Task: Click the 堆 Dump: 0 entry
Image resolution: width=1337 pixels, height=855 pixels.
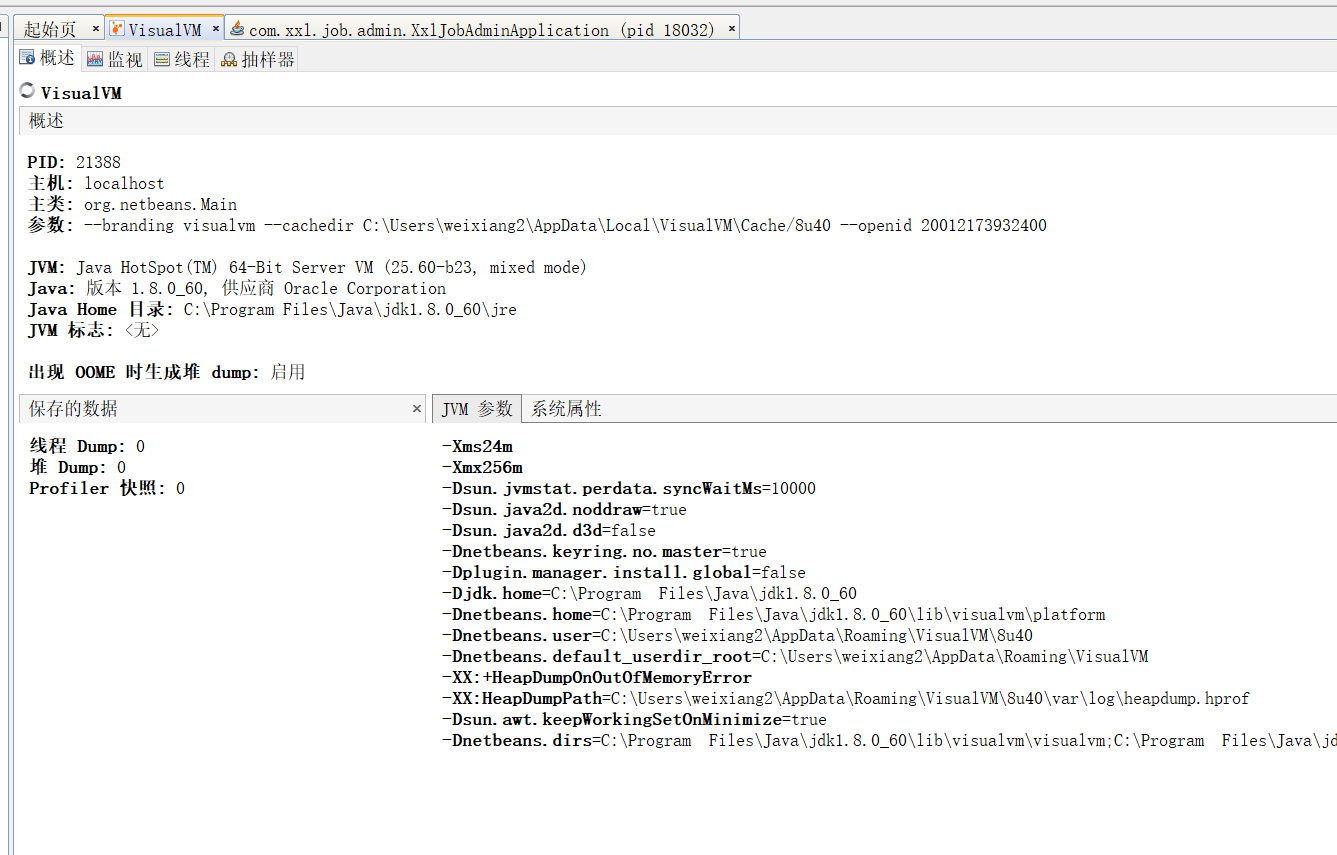Action: click(x=77, y=467)
